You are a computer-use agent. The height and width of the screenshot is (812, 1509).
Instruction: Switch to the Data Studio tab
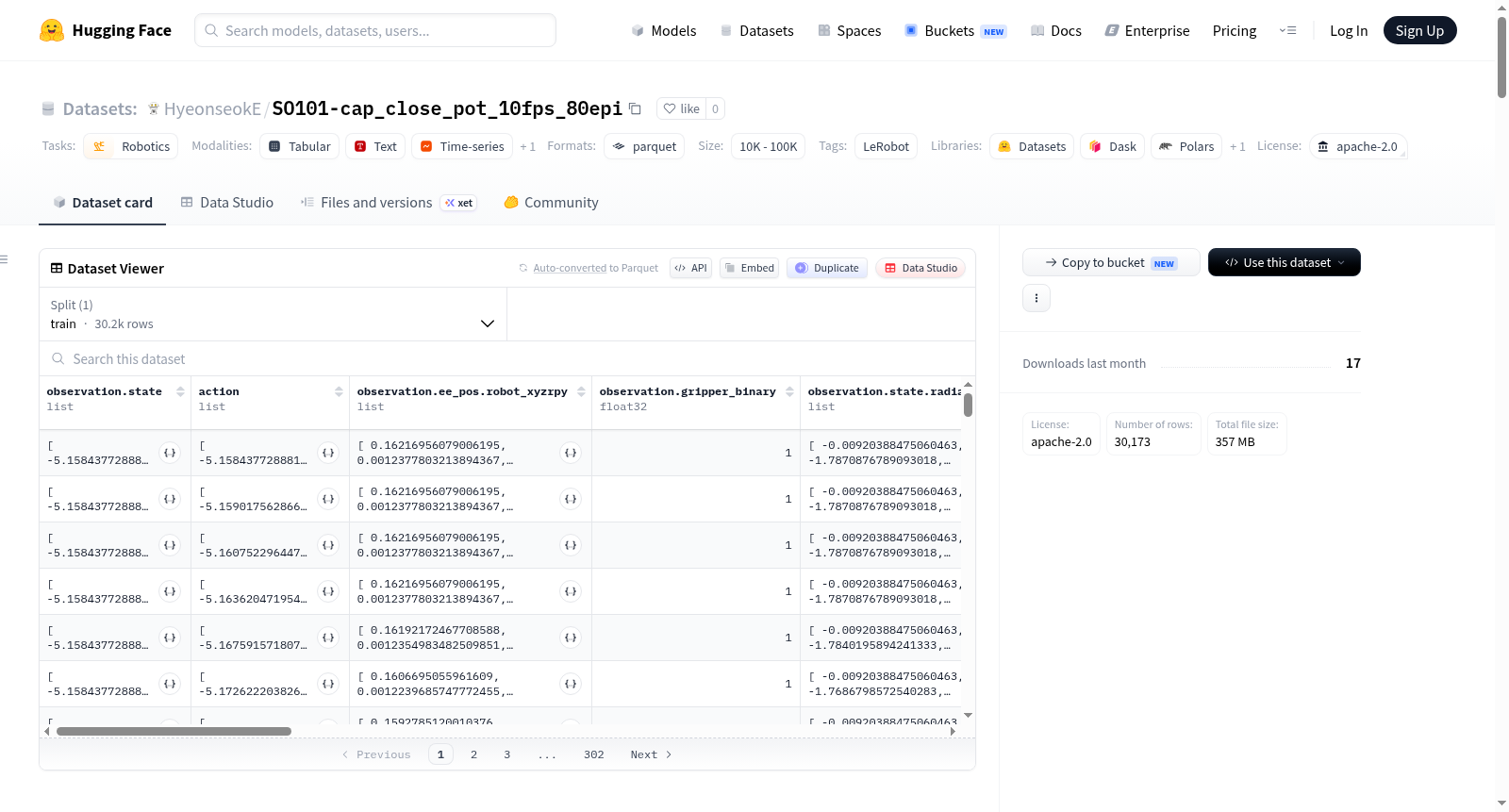tap(227, 202)
